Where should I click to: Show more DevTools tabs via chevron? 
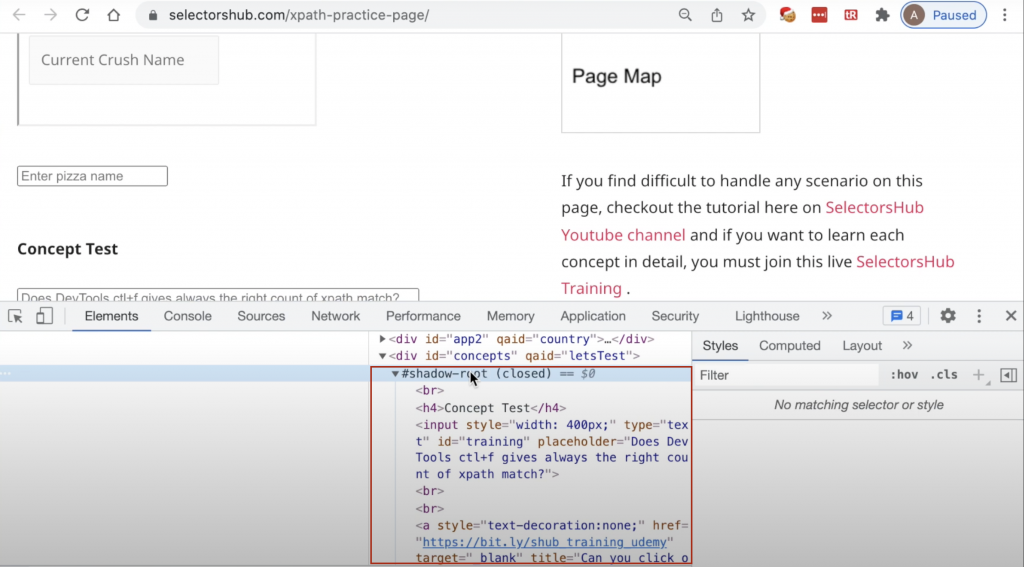point(827,316)
